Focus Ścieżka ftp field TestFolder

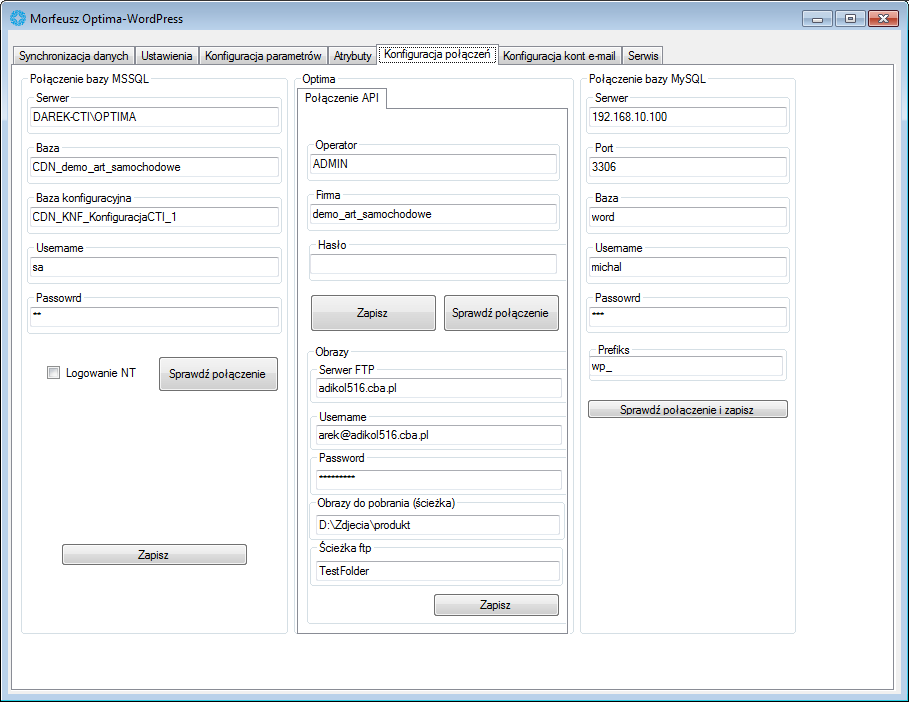[x=438, y=570]
